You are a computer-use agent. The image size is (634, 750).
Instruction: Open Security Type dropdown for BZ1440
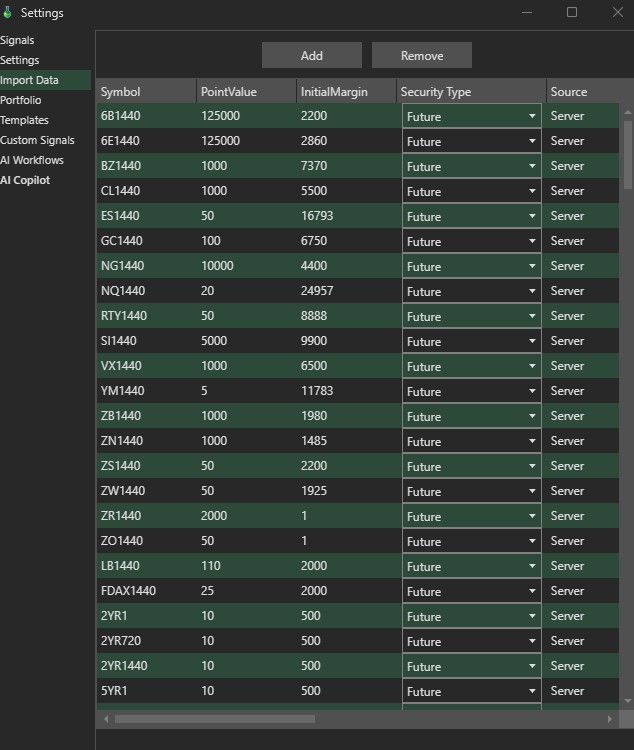point(471,166)
